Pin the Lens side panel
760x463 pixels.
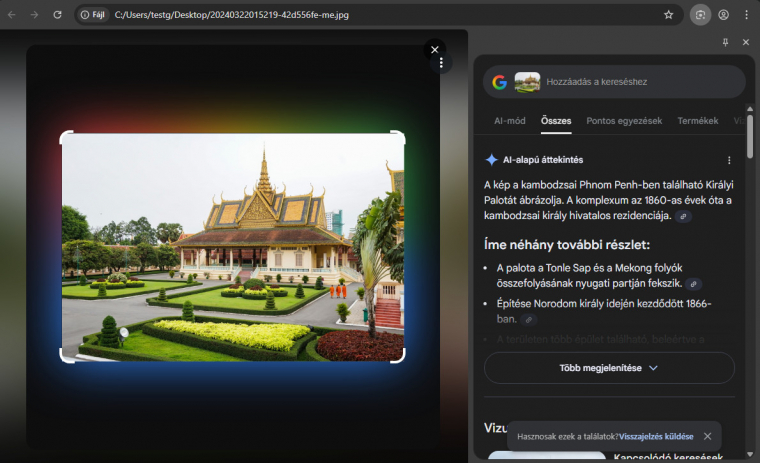[x=726, y=42]
